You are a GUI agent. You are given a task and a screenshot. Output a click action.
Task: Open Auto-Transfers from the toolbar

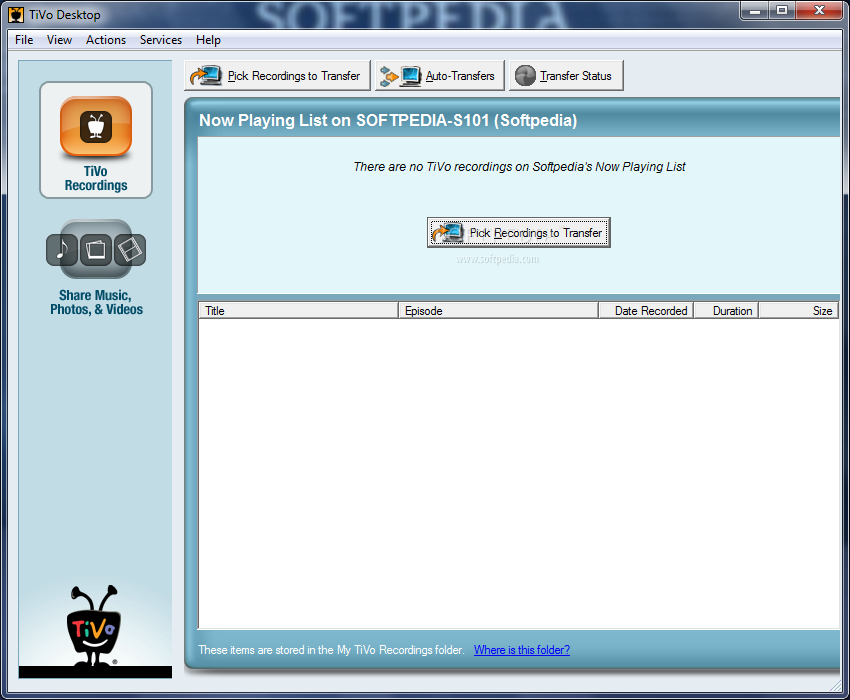point(440,76)
